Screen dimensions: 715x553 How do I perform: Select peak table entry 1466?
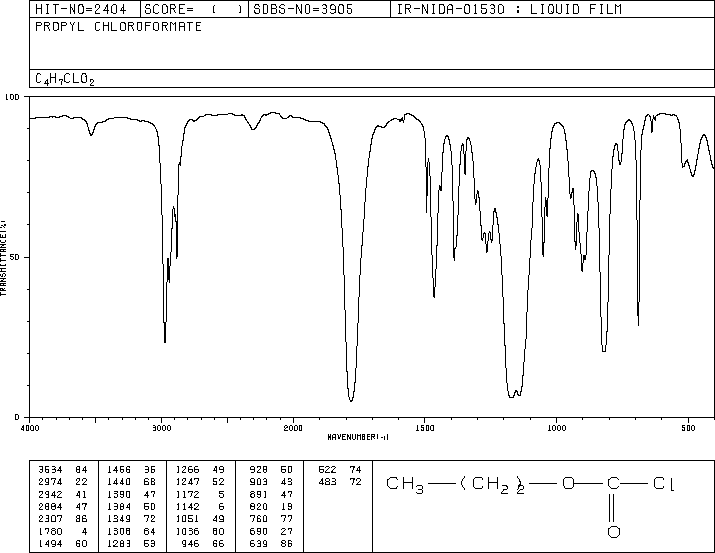pyautogui.click(x=131, y=469)
